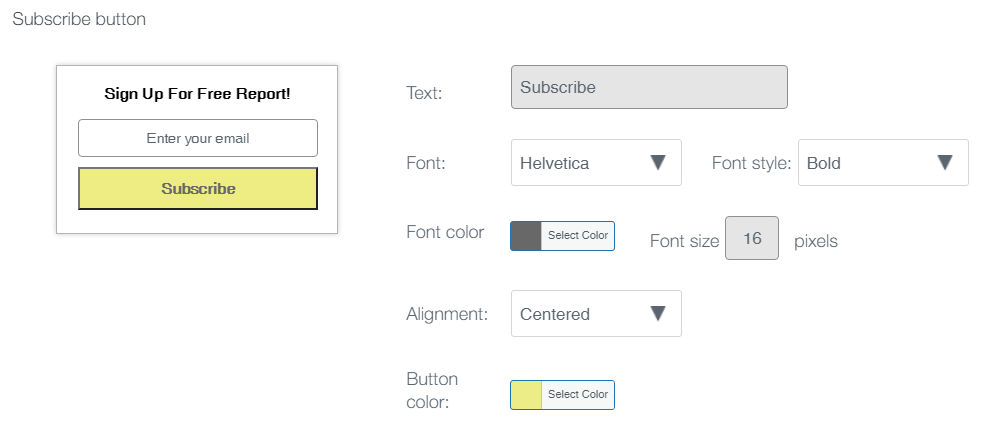Click the gray font color swatch
988x446 pixels.
pos(526,236)
